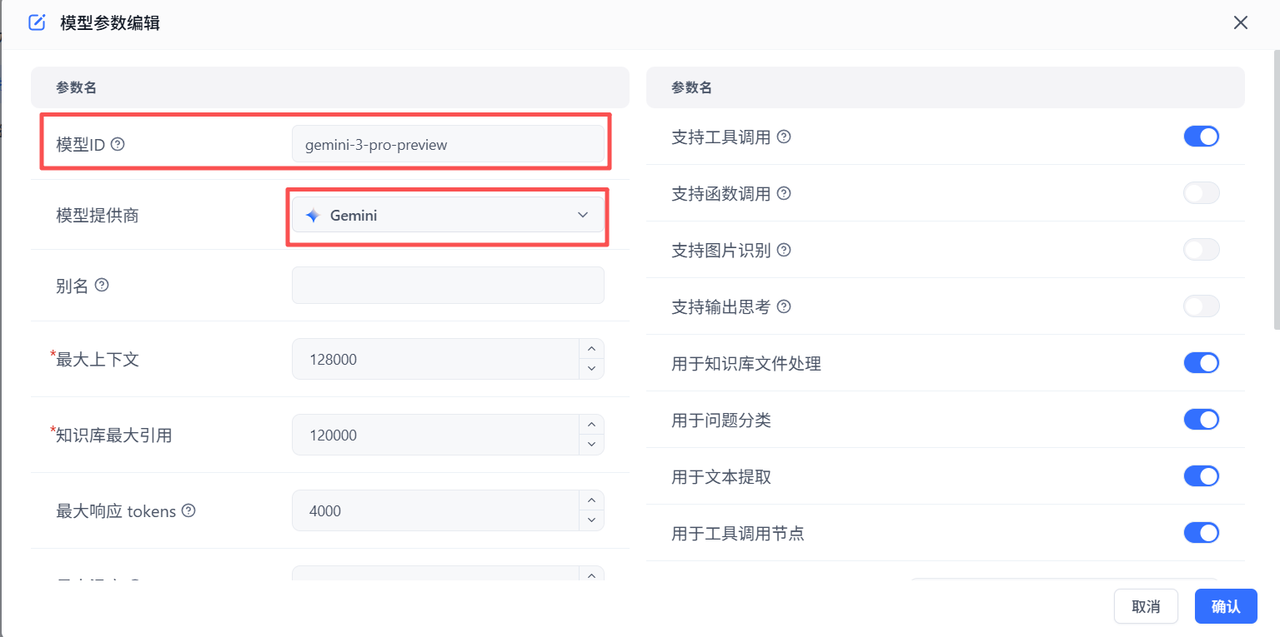This screenshot has height=637, width=1280.
Task: Click the 确认 button
Action: click(x=1225, y=606)
